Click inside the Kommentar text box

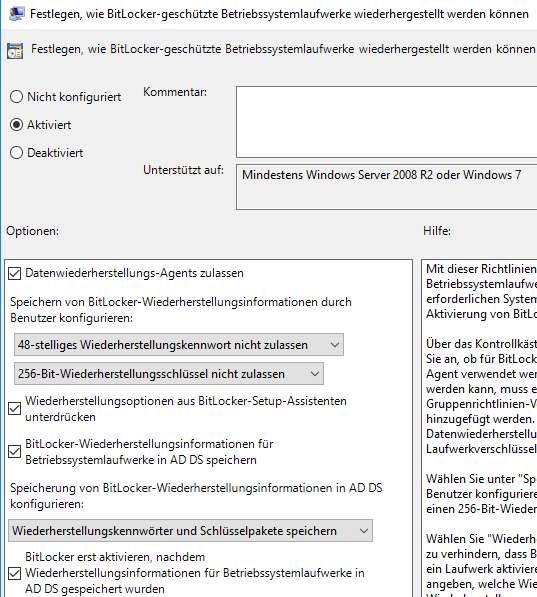(386, 122)
